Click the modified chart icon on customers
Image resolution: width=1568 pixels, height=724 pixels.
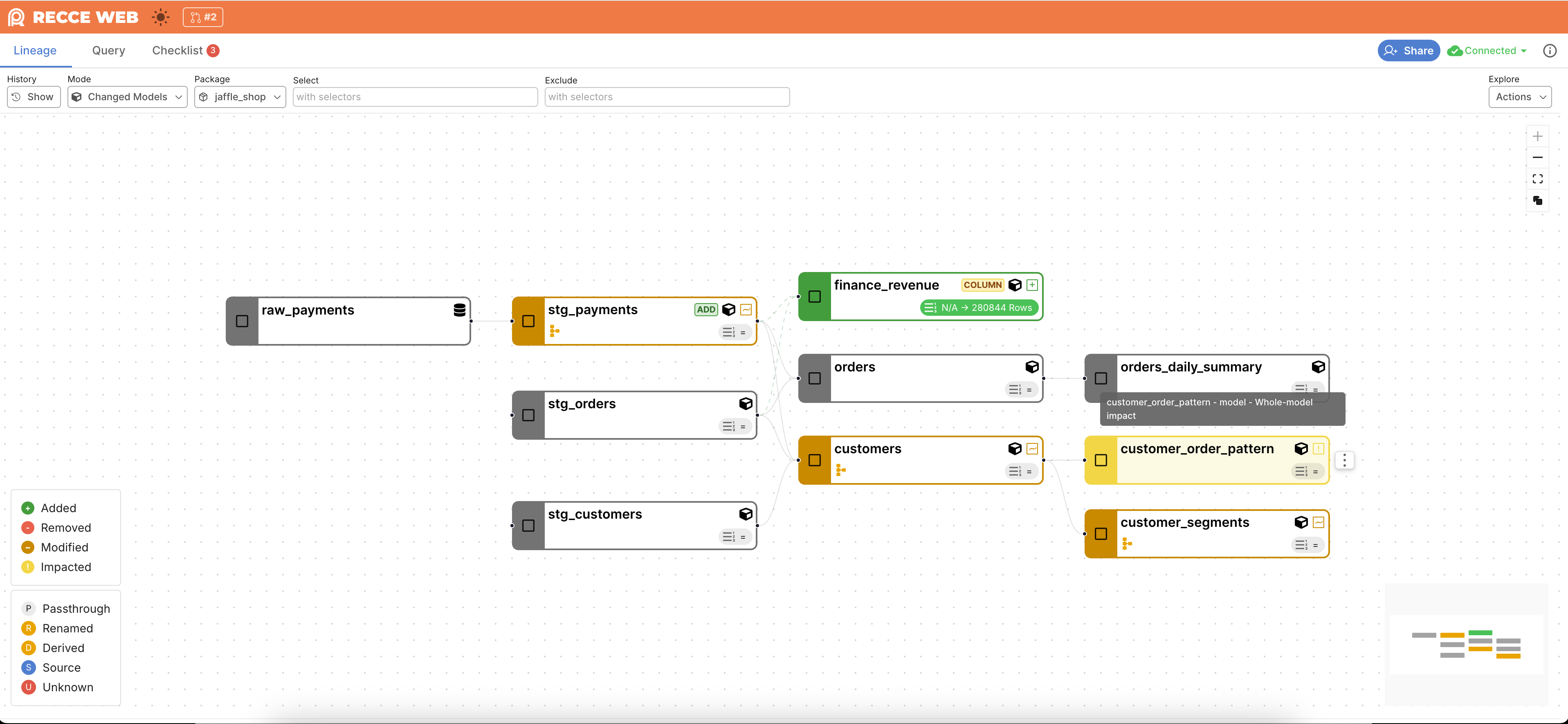click(1032, 449)
